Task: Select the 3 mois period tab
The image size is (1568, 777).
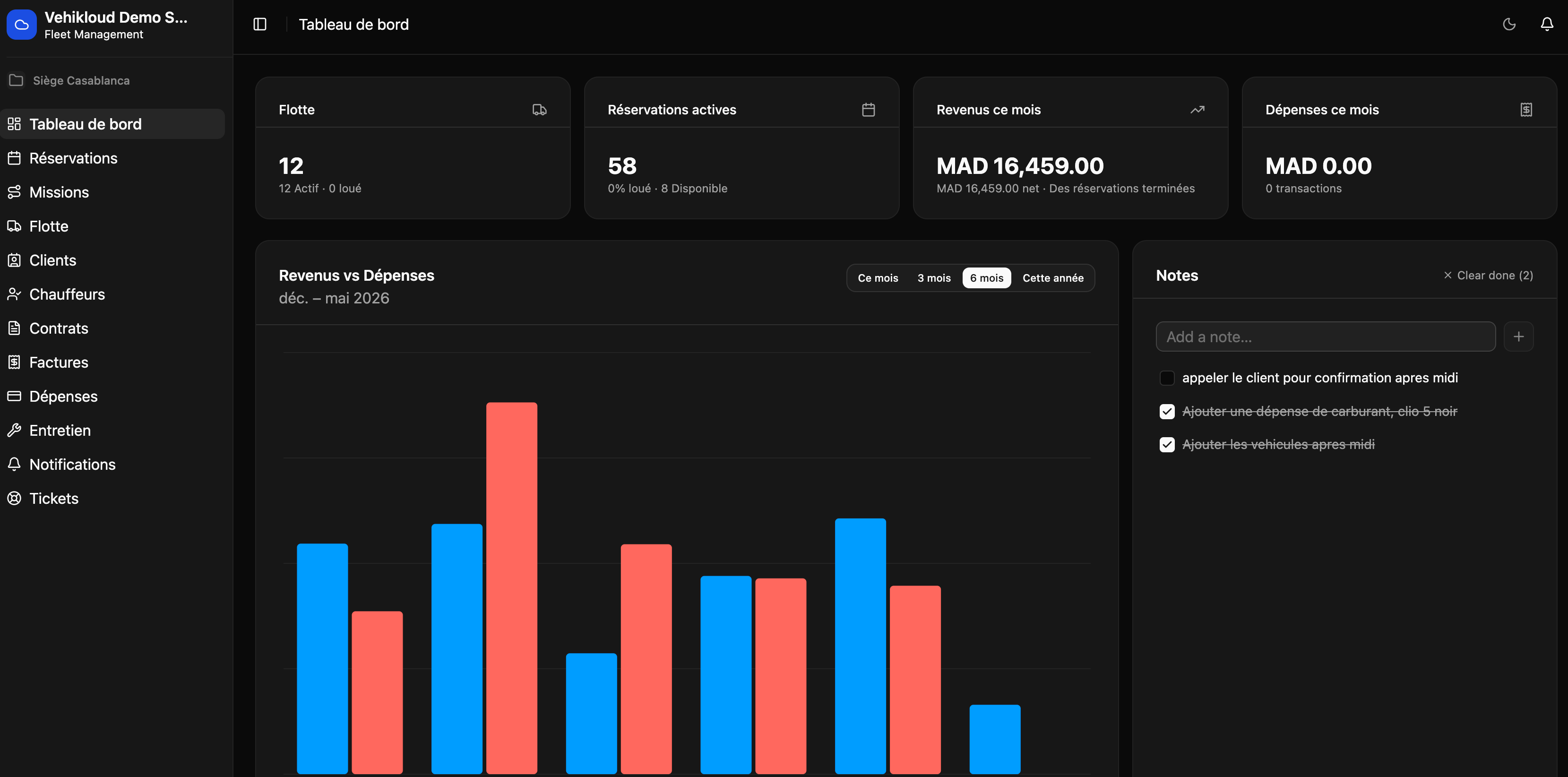Action: (x=934, y=278)
